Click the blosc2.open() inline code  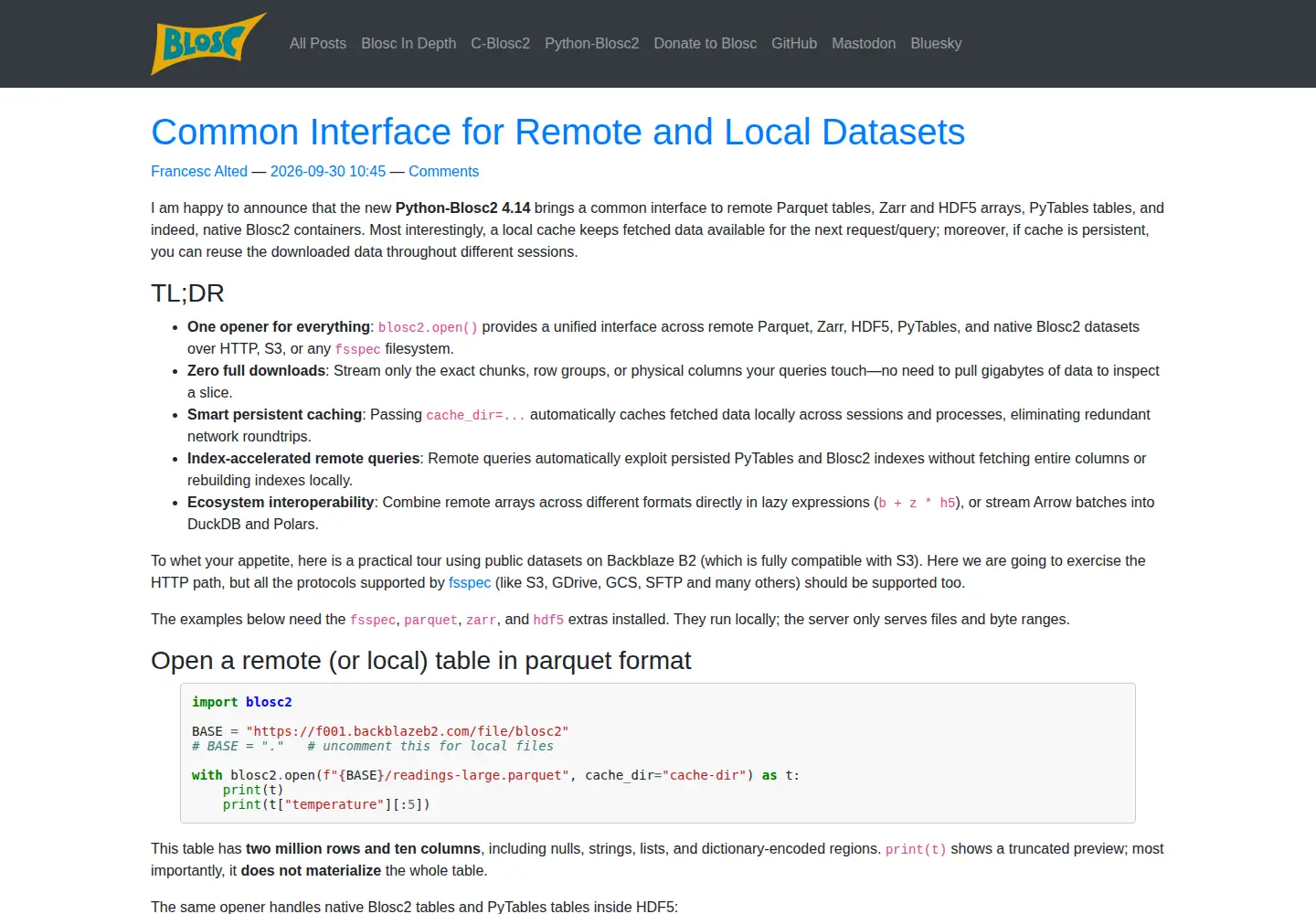pos(428,327)
